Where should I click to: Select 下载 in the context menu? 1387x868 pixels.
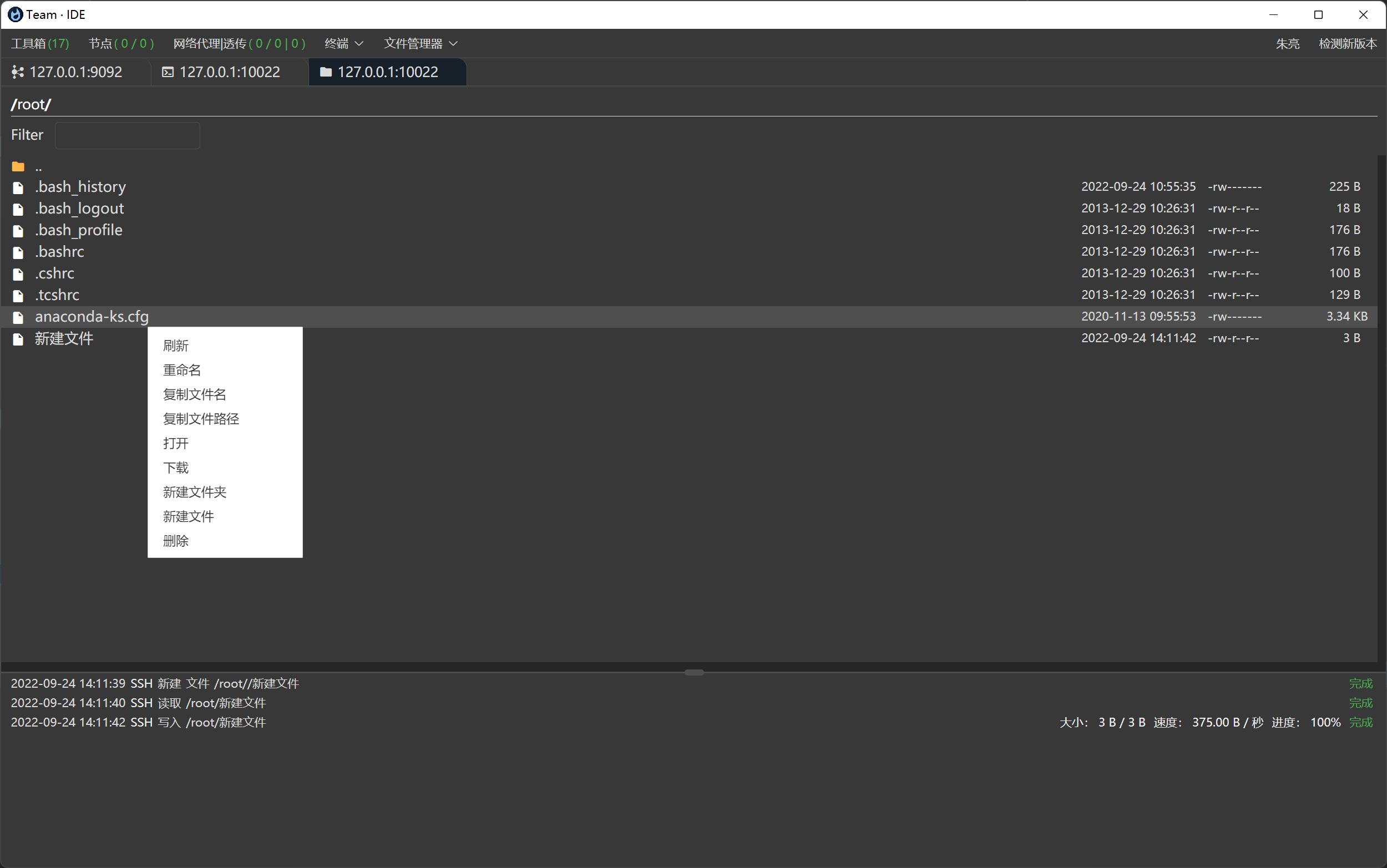[176, 468]
